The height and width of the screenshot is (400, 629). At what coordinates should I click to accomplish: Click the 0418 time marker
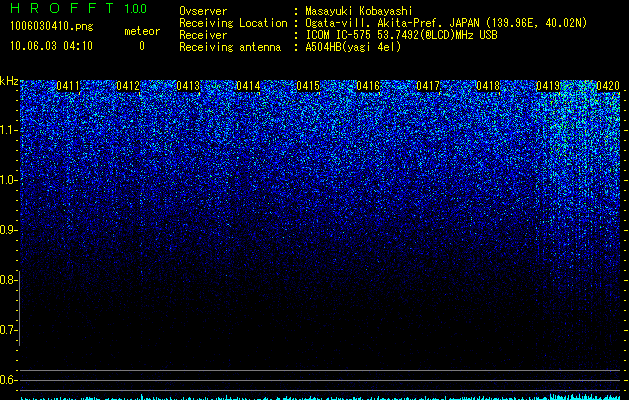pos(488,86)
